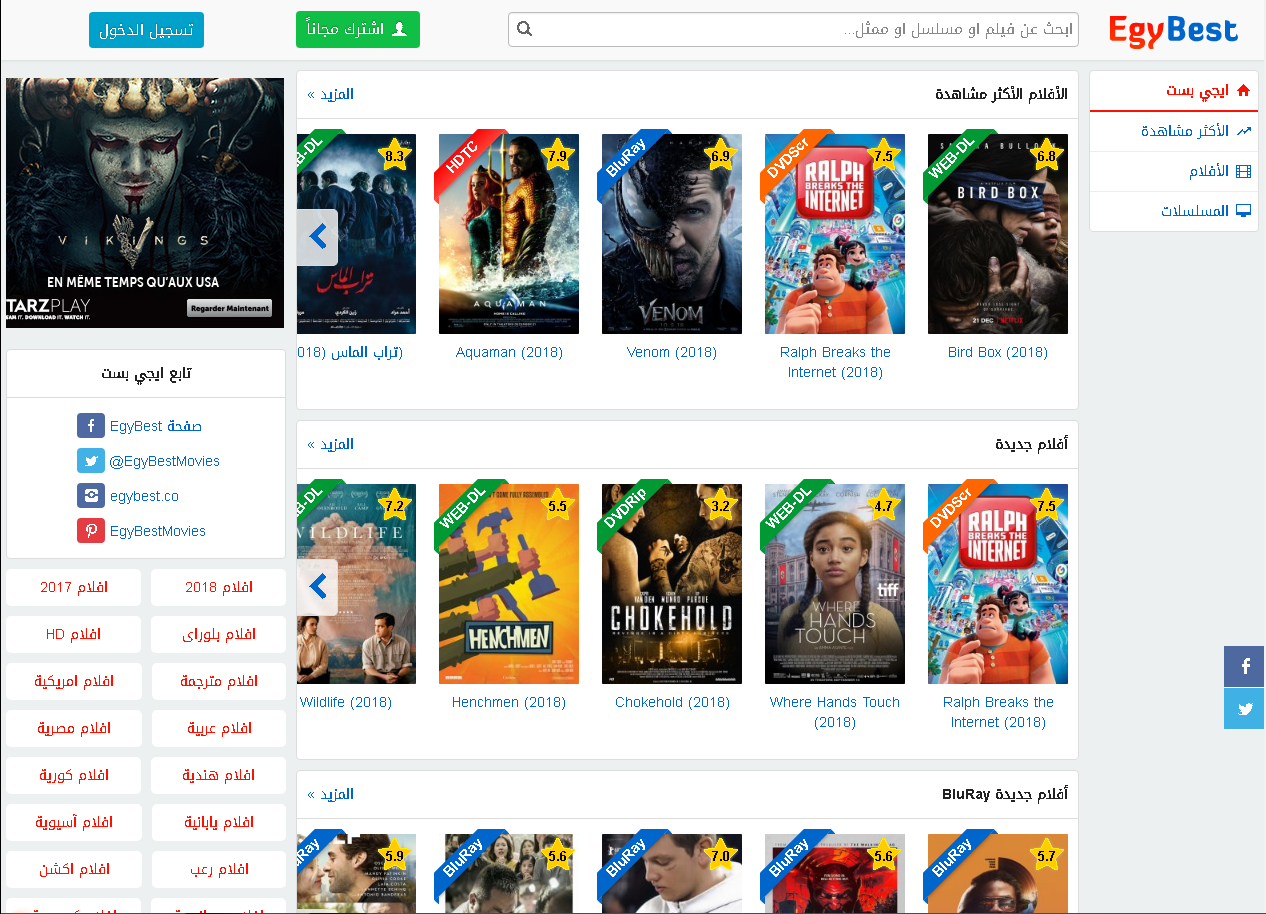Viewport: 1266px width, 914px height.
Task: Click the film strip icon in sidebar
Action: 1244,171
